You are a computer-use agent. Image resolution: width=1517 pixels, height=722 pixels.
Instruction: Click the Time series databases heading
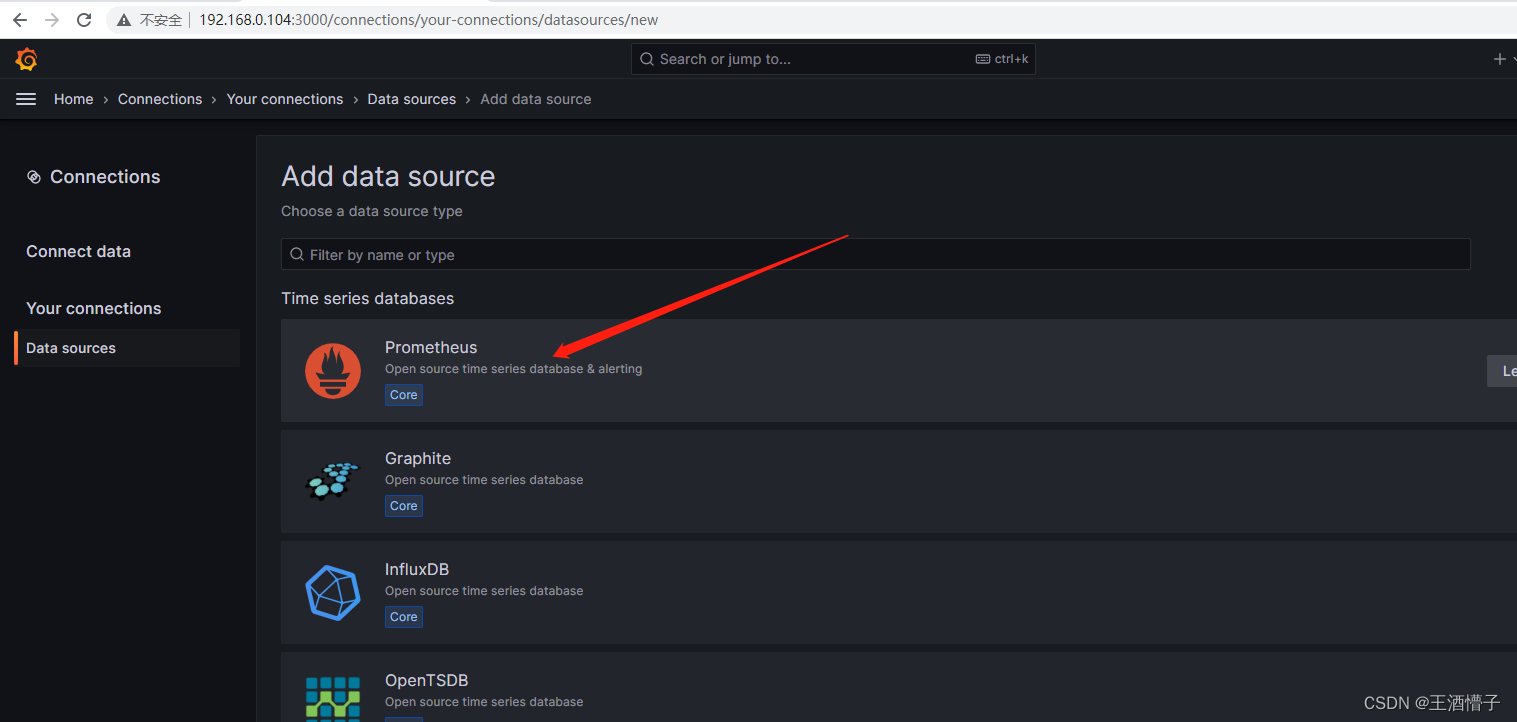coord(368,298)
